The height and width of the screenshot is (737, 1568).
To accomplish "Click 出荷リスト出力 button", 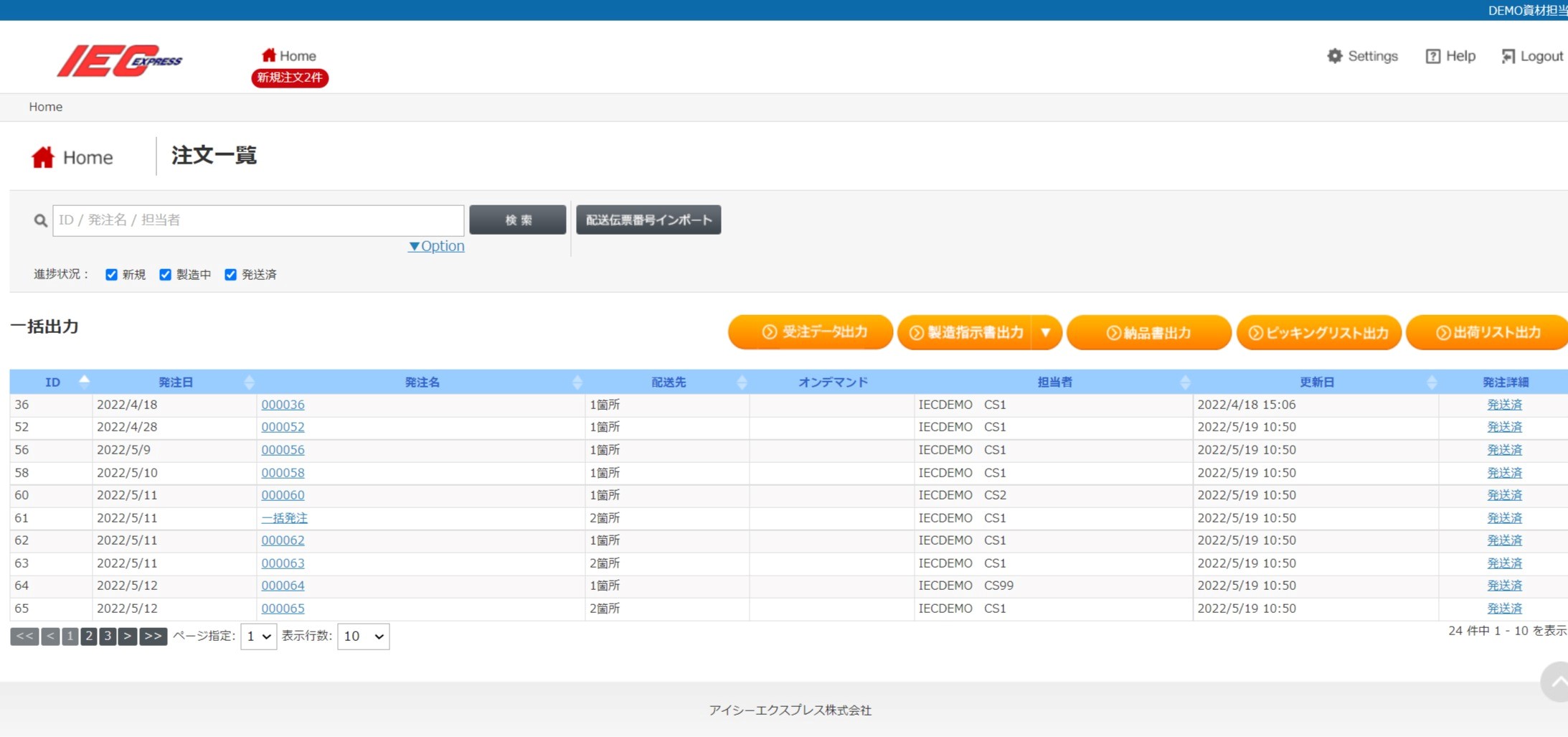I will click(x=1487, y=332).
